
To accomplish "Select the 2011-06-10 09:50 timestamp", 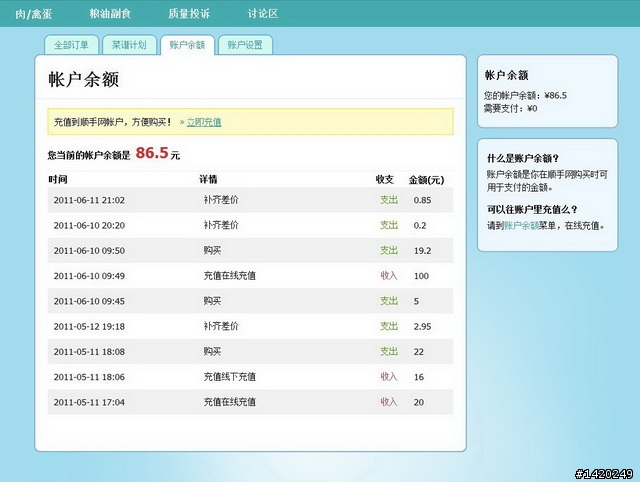I will tap(89, 251).
